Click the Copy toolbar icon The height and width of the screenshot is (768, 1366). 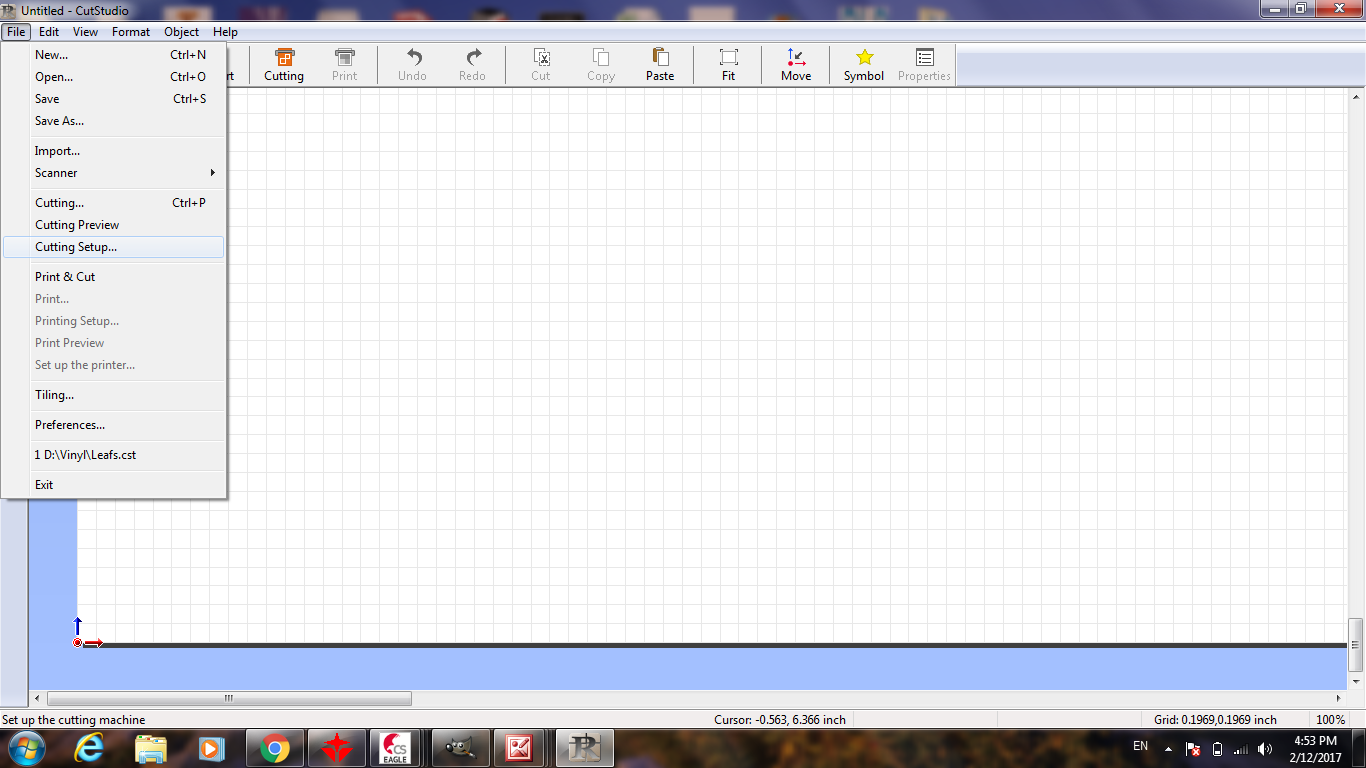pyautogui.click(x=601, y=65)
